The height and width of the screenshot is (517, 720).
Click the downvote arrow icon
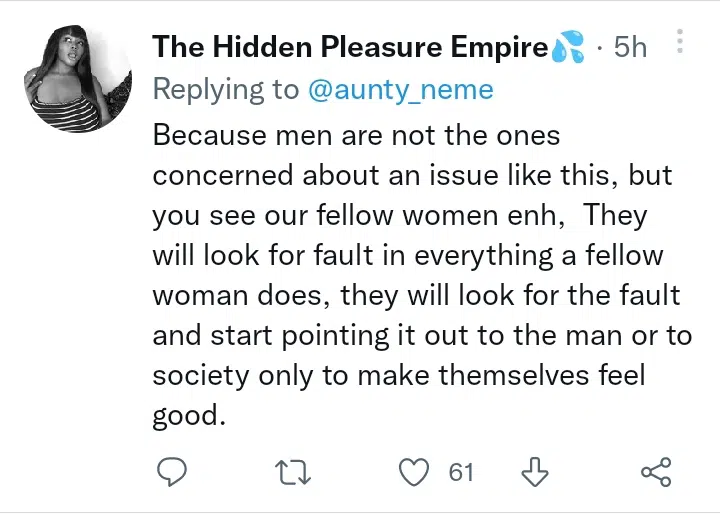click(x=536, y=471)
